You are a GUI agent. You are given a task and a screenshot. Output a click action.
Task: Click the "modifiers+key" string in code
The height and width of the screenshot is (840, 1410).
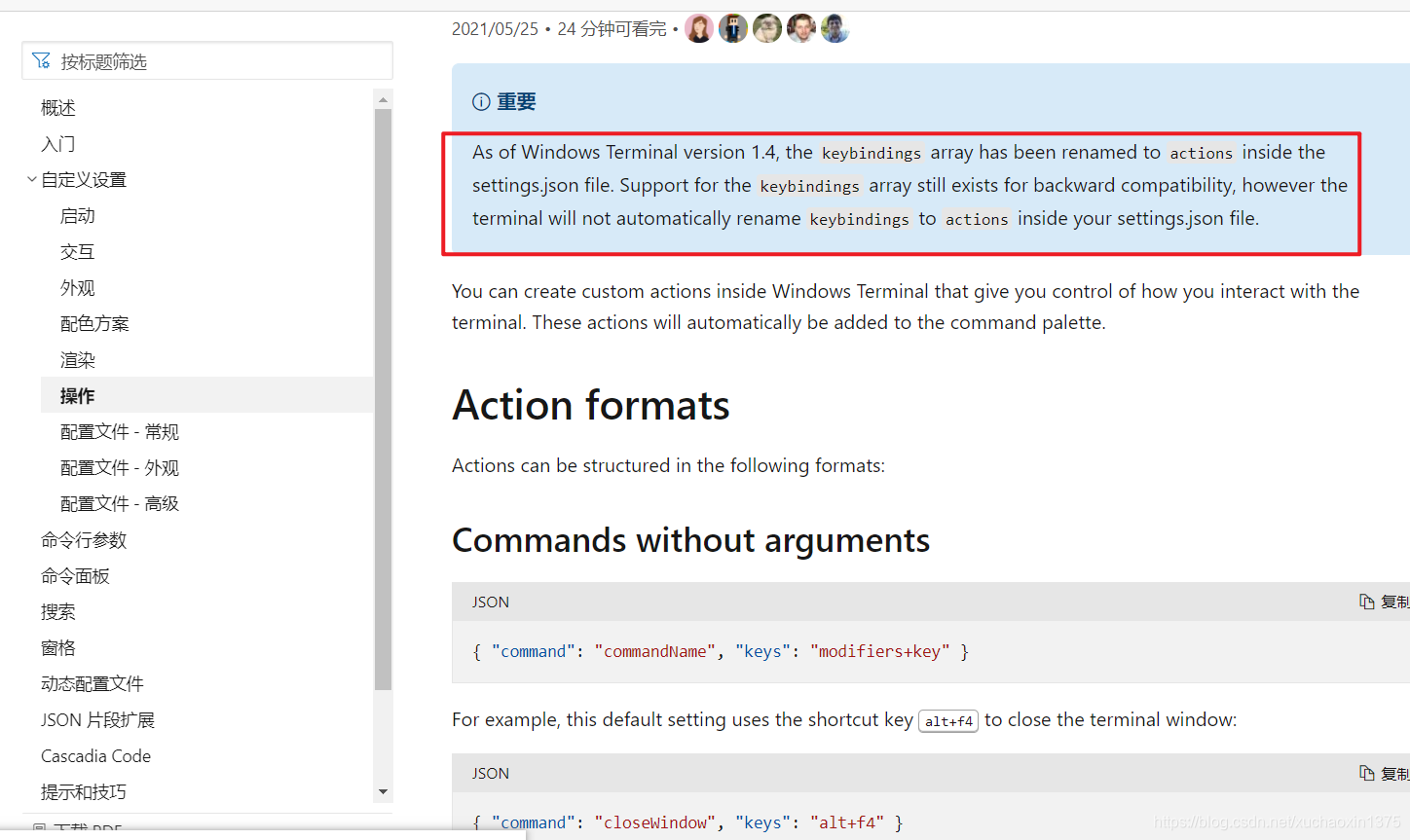tap(880, 651)
